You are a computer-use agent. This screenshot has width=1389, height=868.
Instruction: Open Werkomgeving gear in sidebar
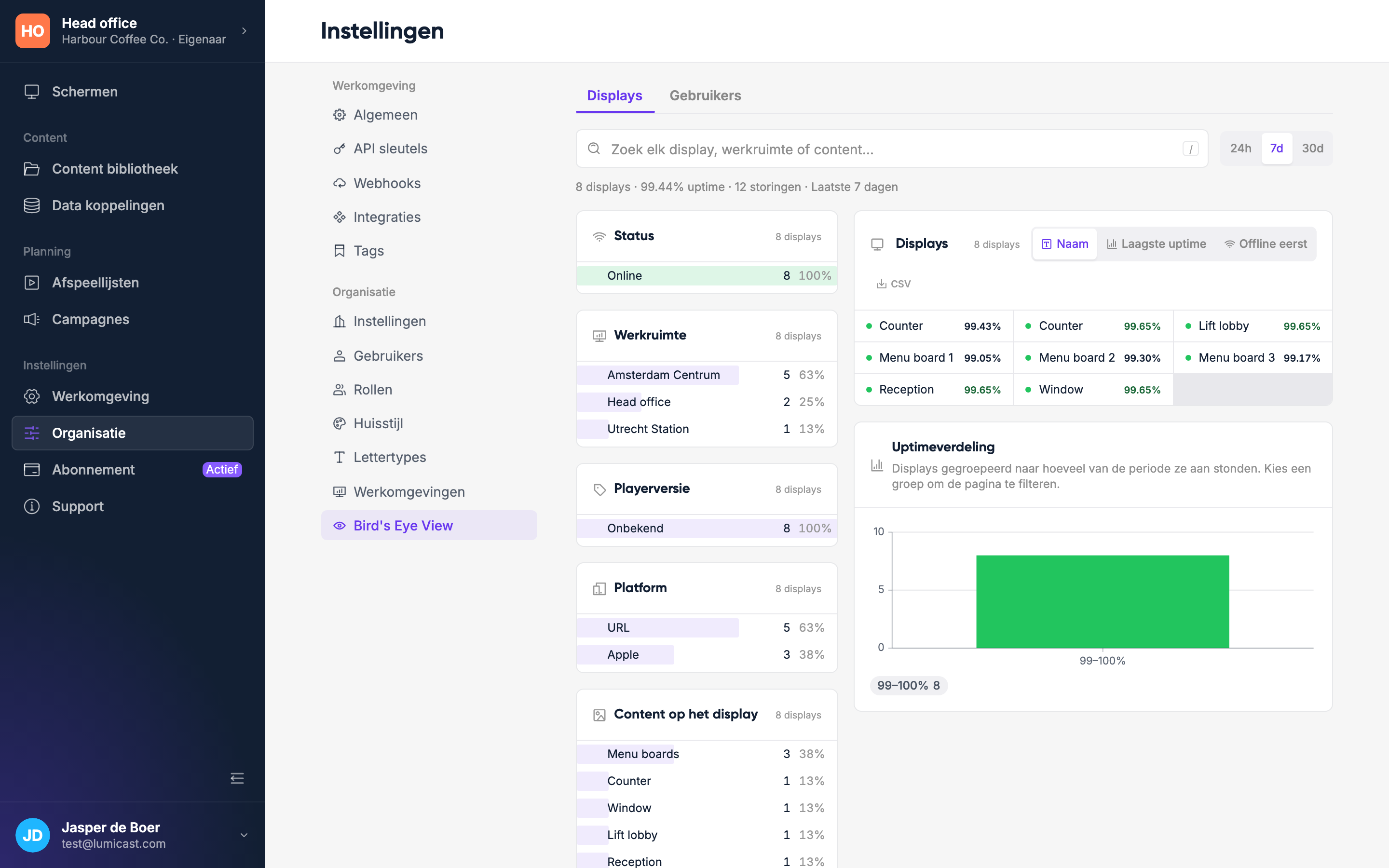point(31,396)
